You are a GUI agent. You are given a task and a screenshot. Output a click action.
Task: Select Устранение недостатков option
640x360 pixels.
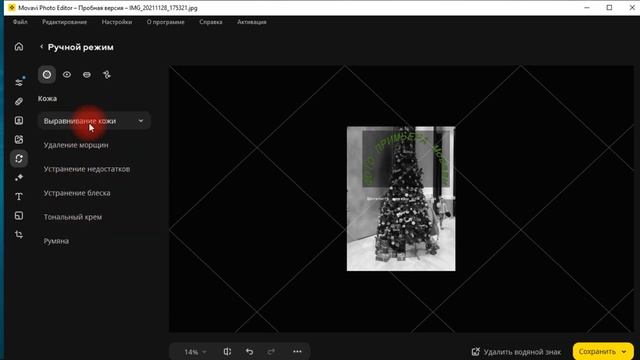[87, 169]
